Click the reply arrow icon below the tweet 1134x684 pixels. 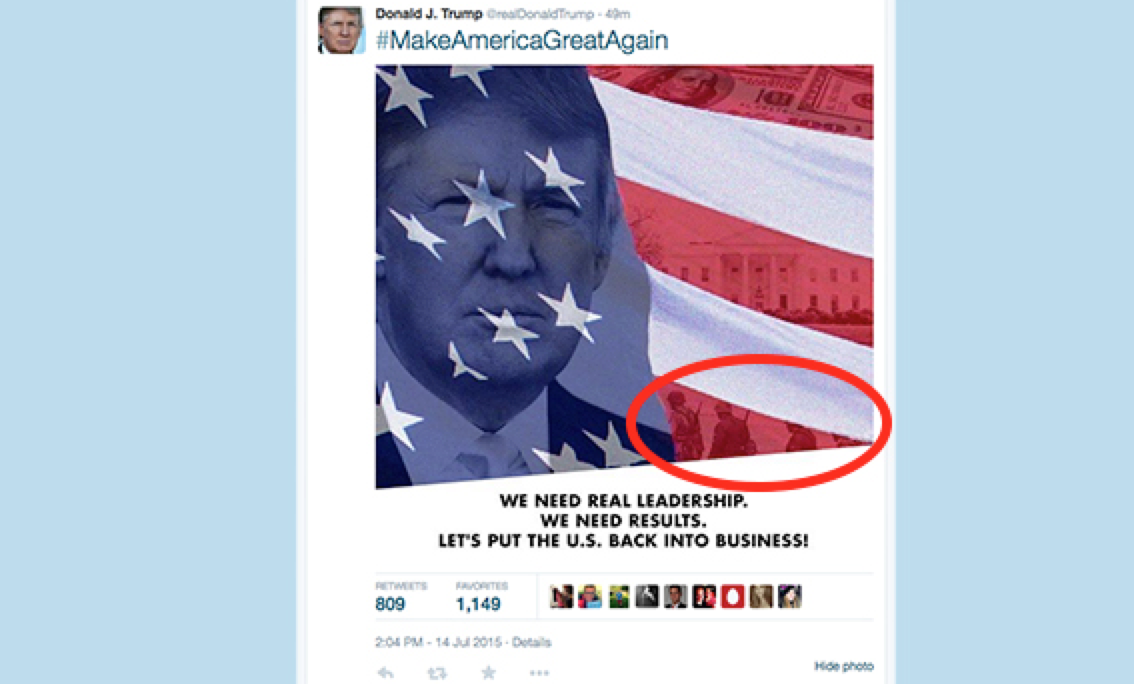click(x=385, y=673)
